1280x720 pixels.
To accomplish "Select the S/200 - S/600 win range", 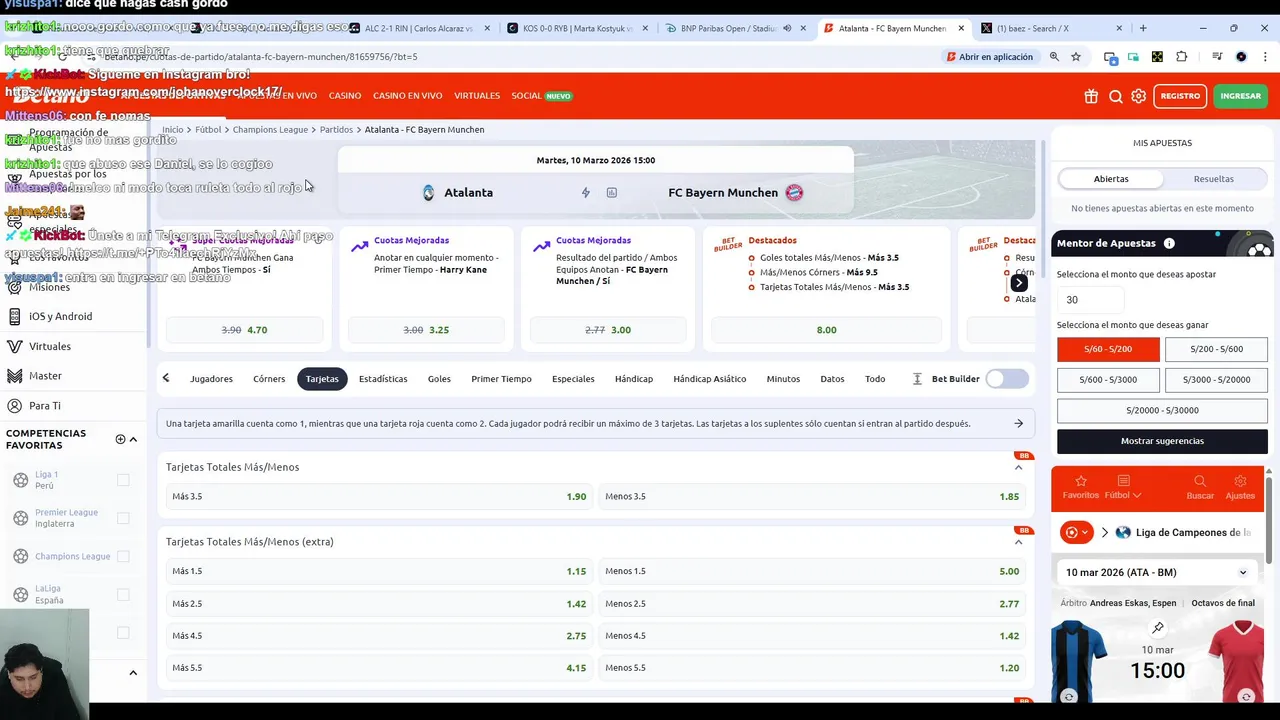I will pyautogui.click(x=1216, y=349).
